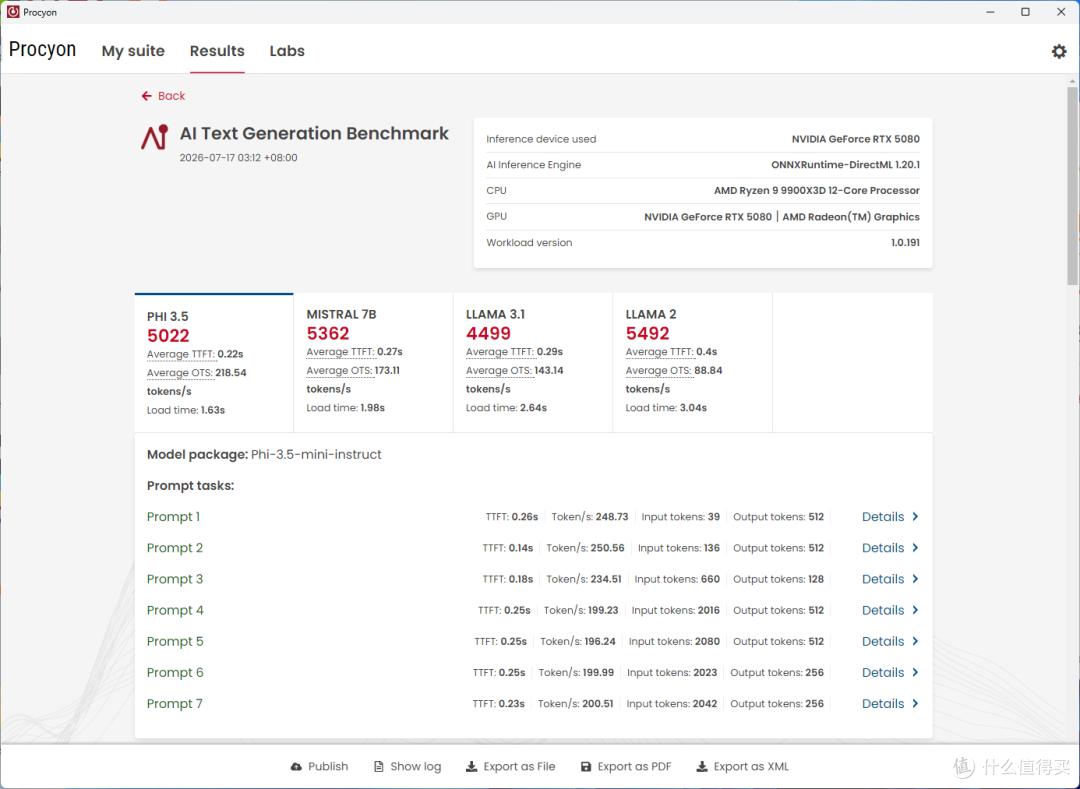Expand Prompt 6 details chevron
Viewport: 1080px width, 789px height.
(x=915, y=672)
